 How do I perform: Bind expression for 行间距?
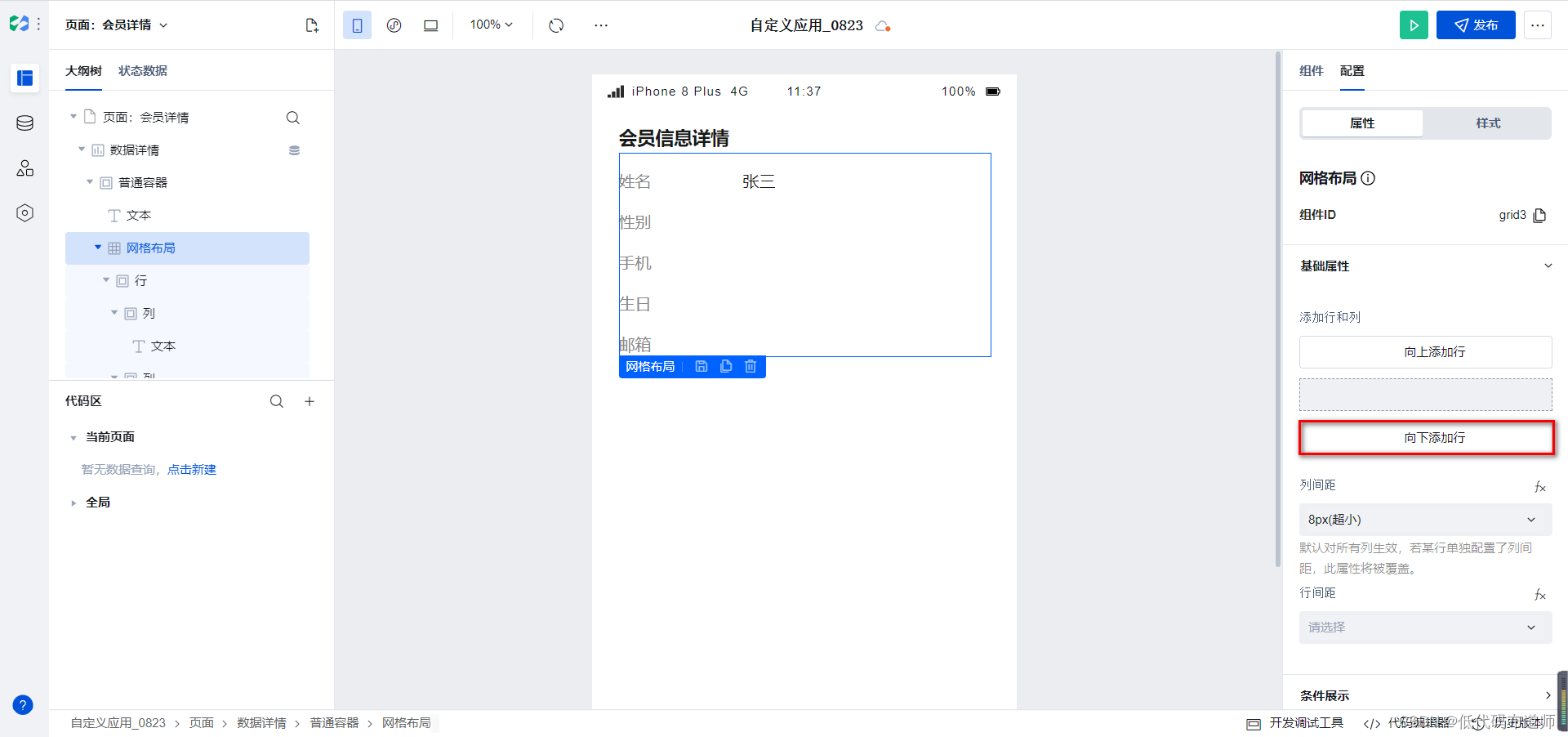(x=1539, y=595)
